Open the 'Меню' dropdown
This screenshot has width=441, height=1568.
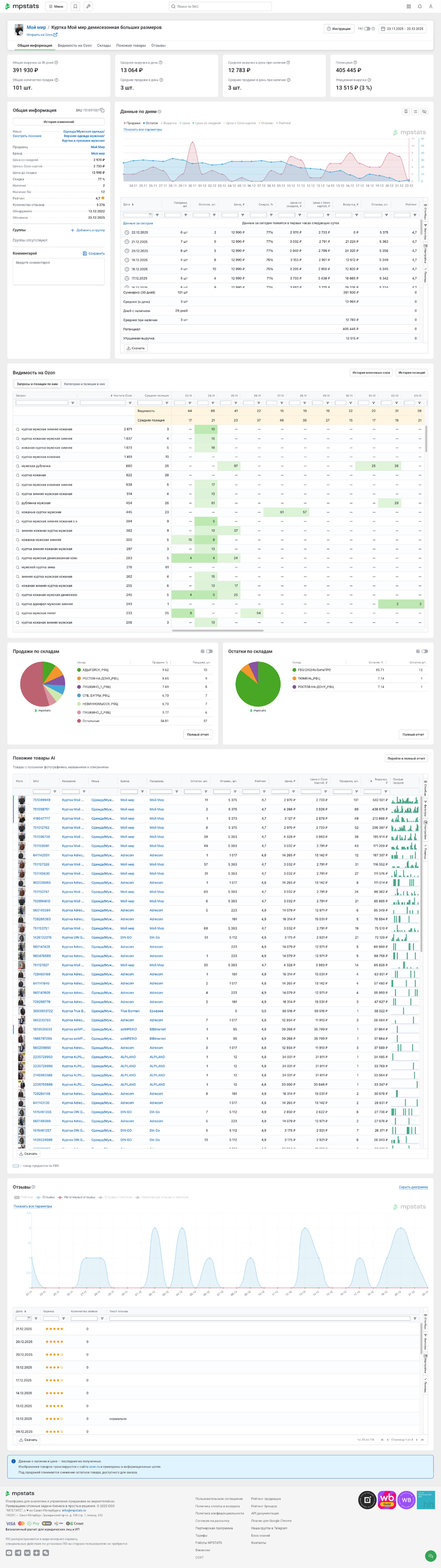tap(56, 7)
